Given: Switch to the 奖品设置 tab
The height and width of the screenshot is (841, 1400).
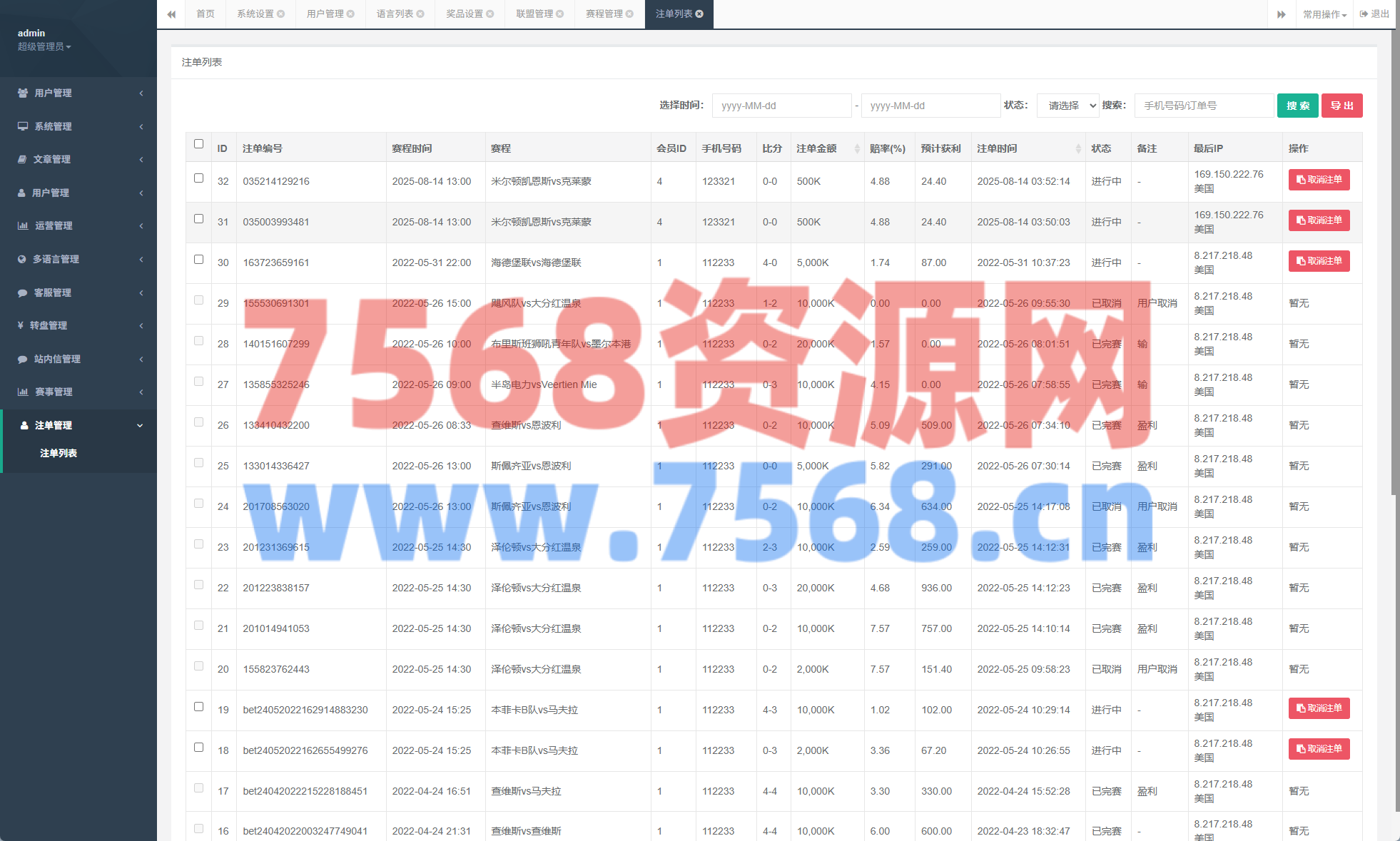Looking at the screenshot, I should [465, 14].
